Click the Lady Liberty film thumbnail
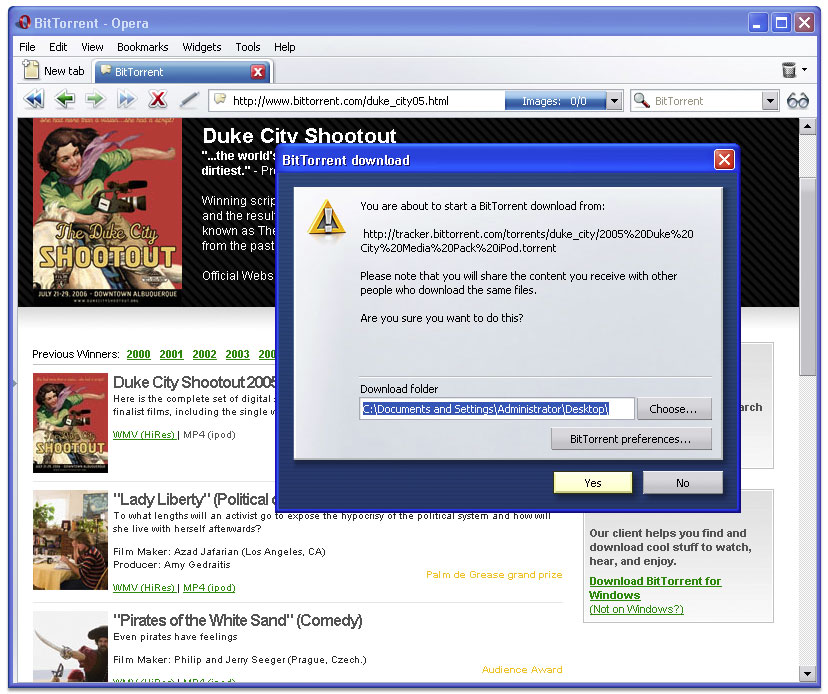Image resolution: width=828 pixels, height=694 pixels. pyautogui.click(x=70, y=540)
